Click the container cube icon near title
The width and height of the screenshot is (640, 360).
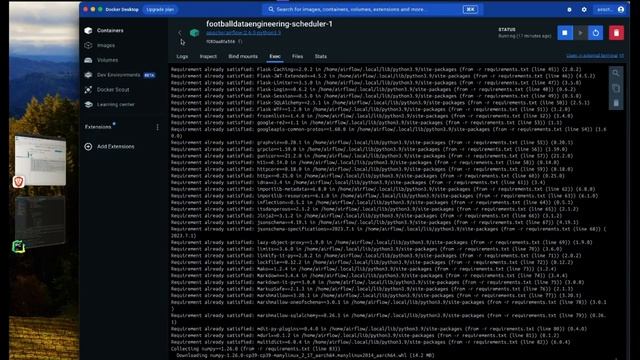[x=194, y=33]
